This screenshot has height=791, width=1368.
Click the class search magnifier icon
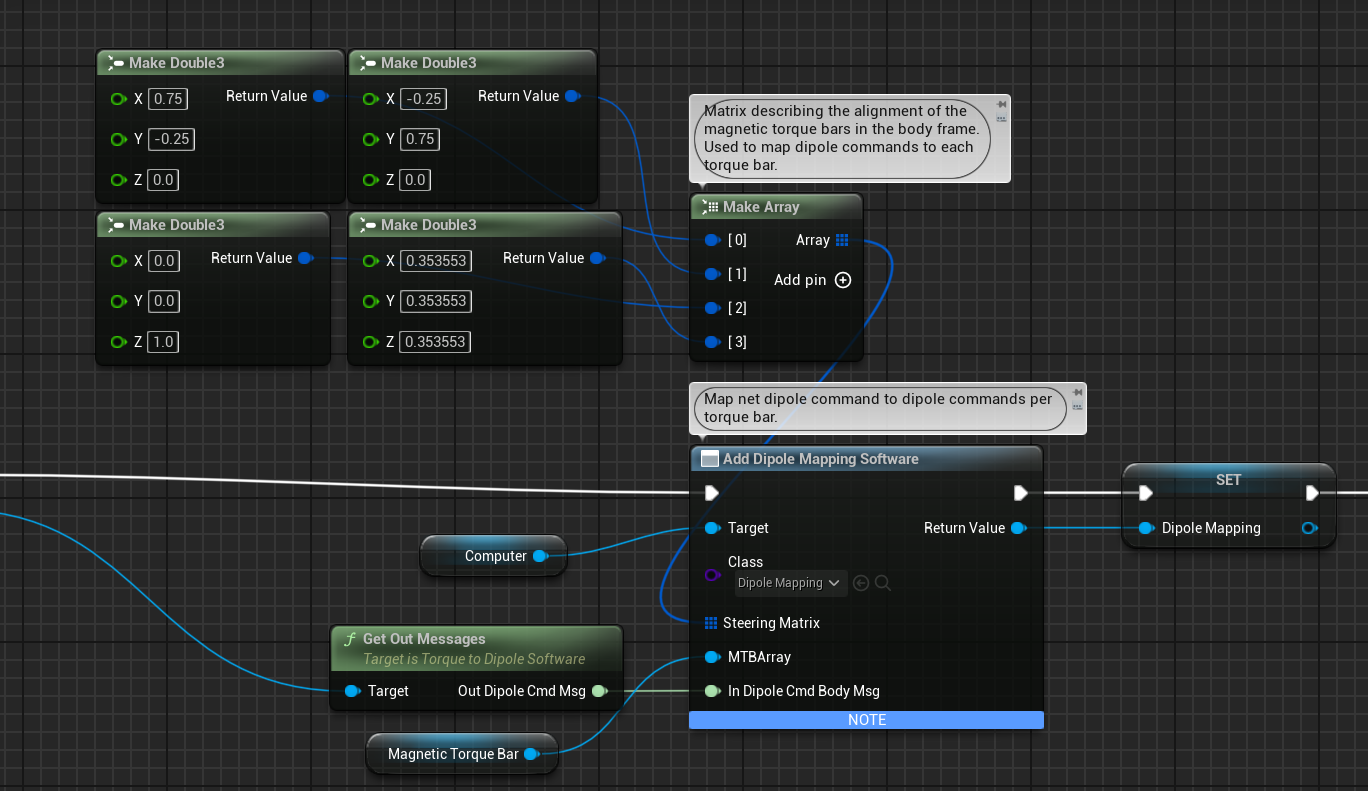(883, 583)
